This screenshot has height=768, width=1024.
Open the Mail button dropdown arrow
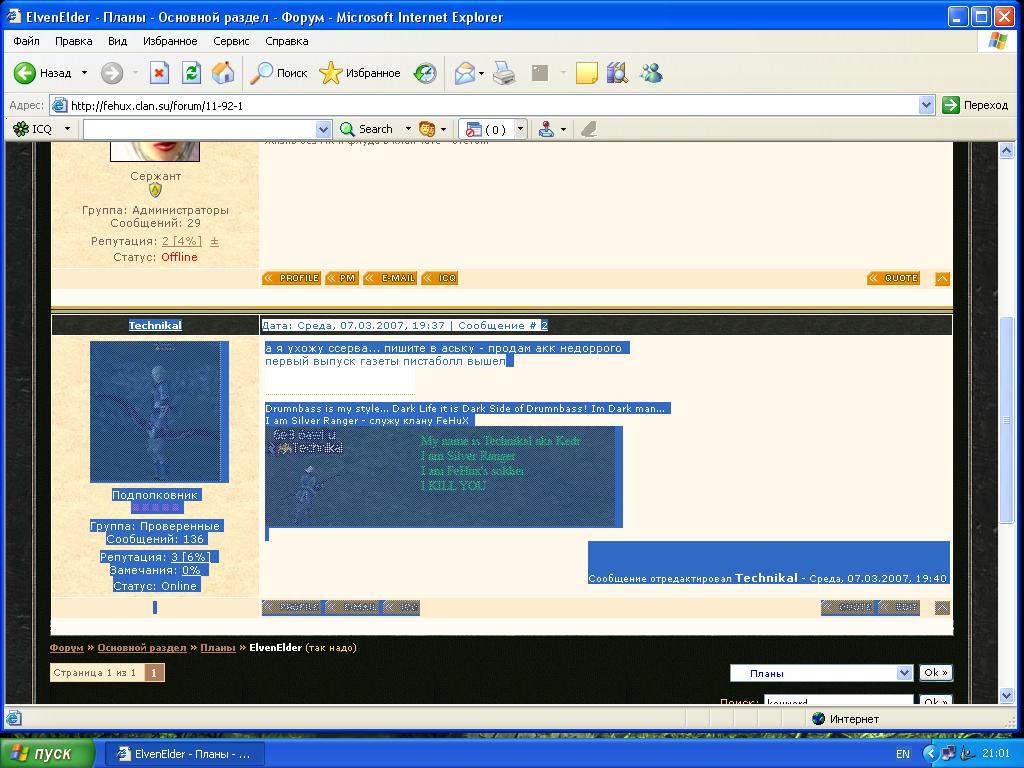481,73
